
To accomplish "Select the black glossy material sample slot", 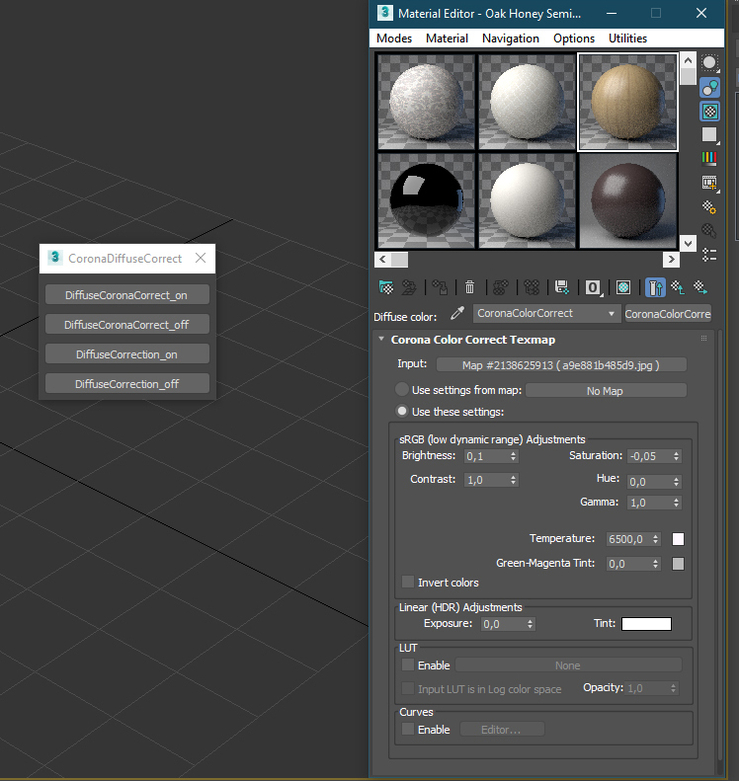I will (x=426, y=201).
